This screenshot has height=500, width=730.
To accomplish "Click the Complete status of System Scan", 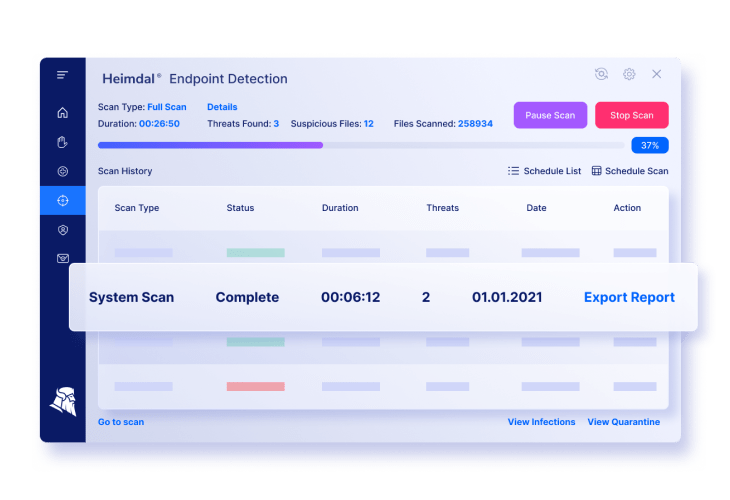I will pyautogui.click(x=247, y=297).
